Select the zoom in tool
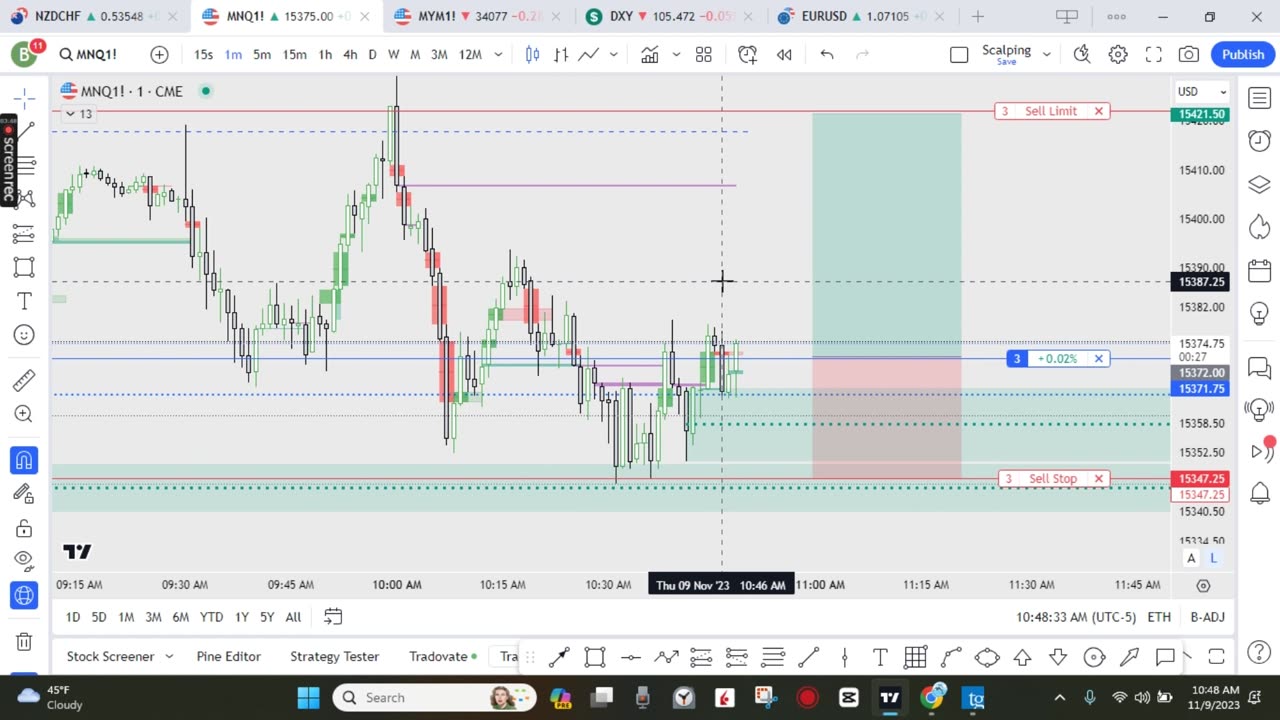The height and width of the screenshot is (720, 1280). click(25, 414)
